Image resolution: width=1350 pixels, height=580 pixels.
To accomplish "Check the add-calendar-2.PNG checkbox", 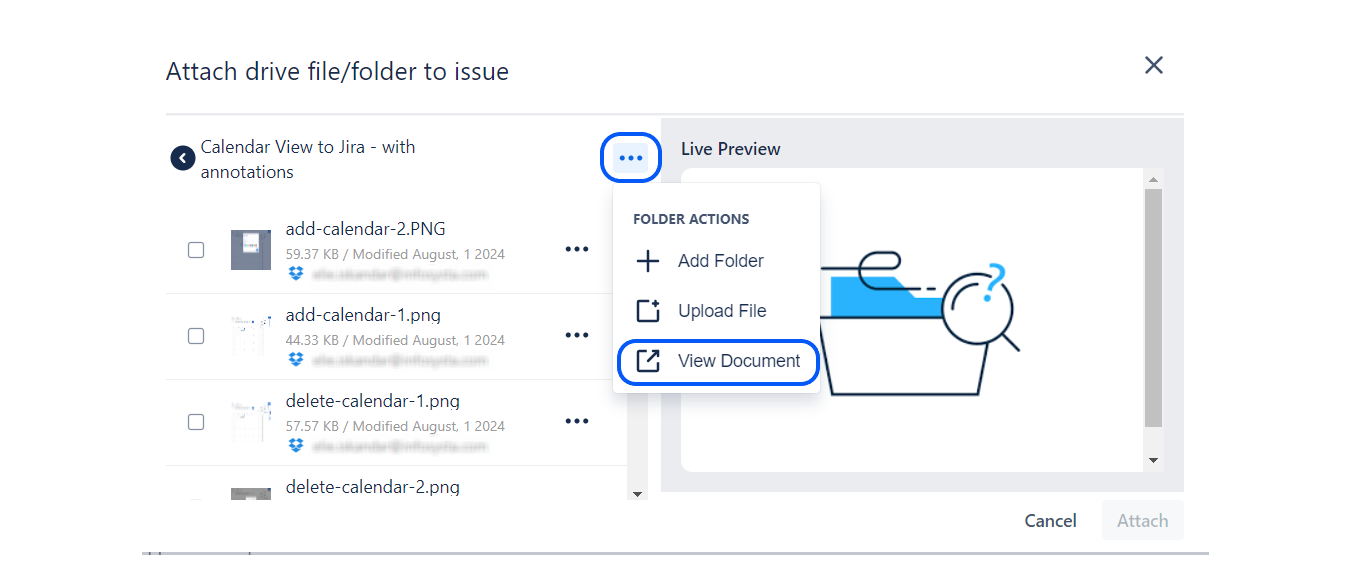I will [x=196, y=250].
